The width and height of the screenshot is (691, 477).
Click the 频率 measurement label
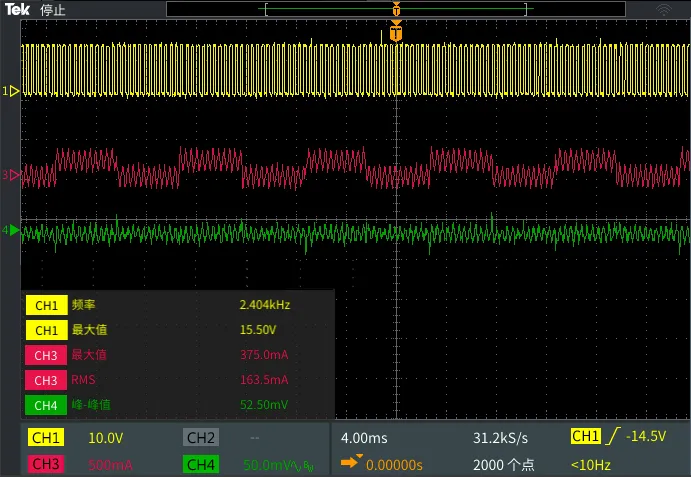[83, 305]
